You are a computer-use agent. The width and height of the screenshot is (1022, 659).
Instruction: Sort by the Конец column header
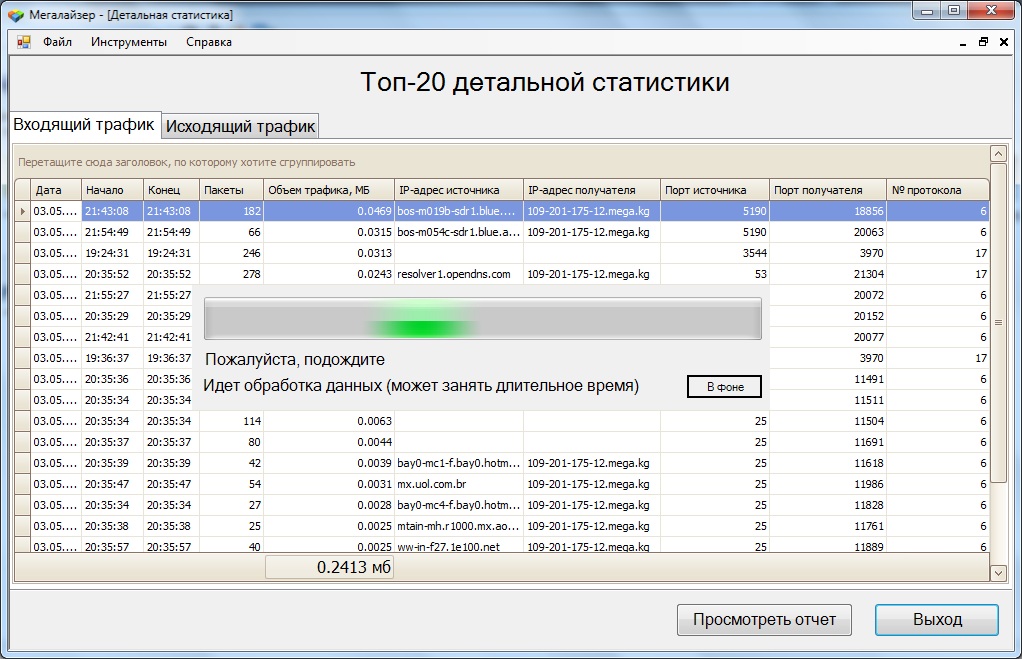(171, 190)
